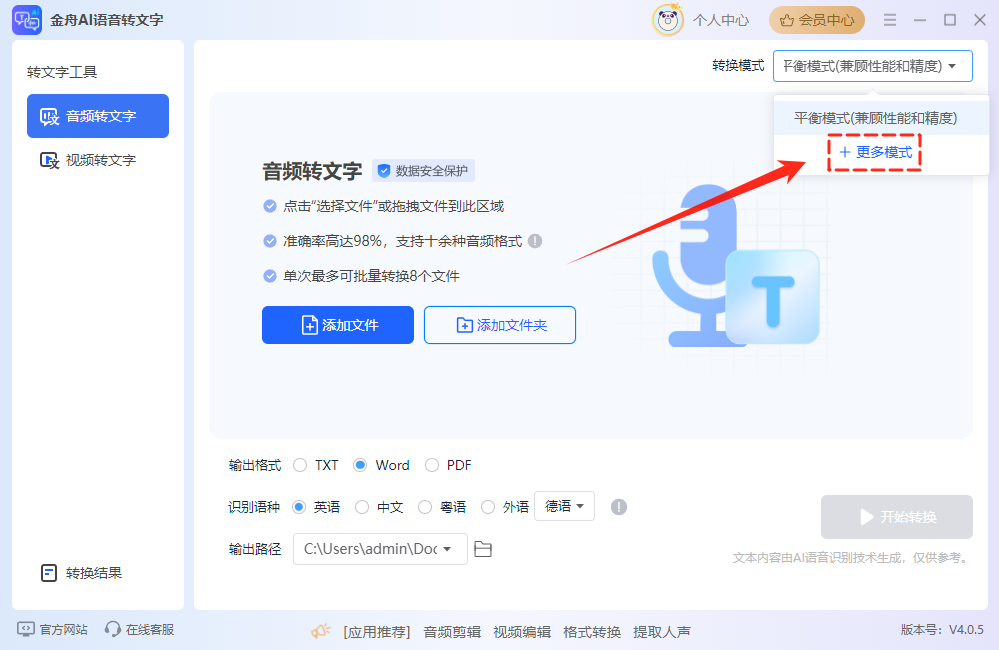Click the panda avatar icon

(x=667, y=20)
